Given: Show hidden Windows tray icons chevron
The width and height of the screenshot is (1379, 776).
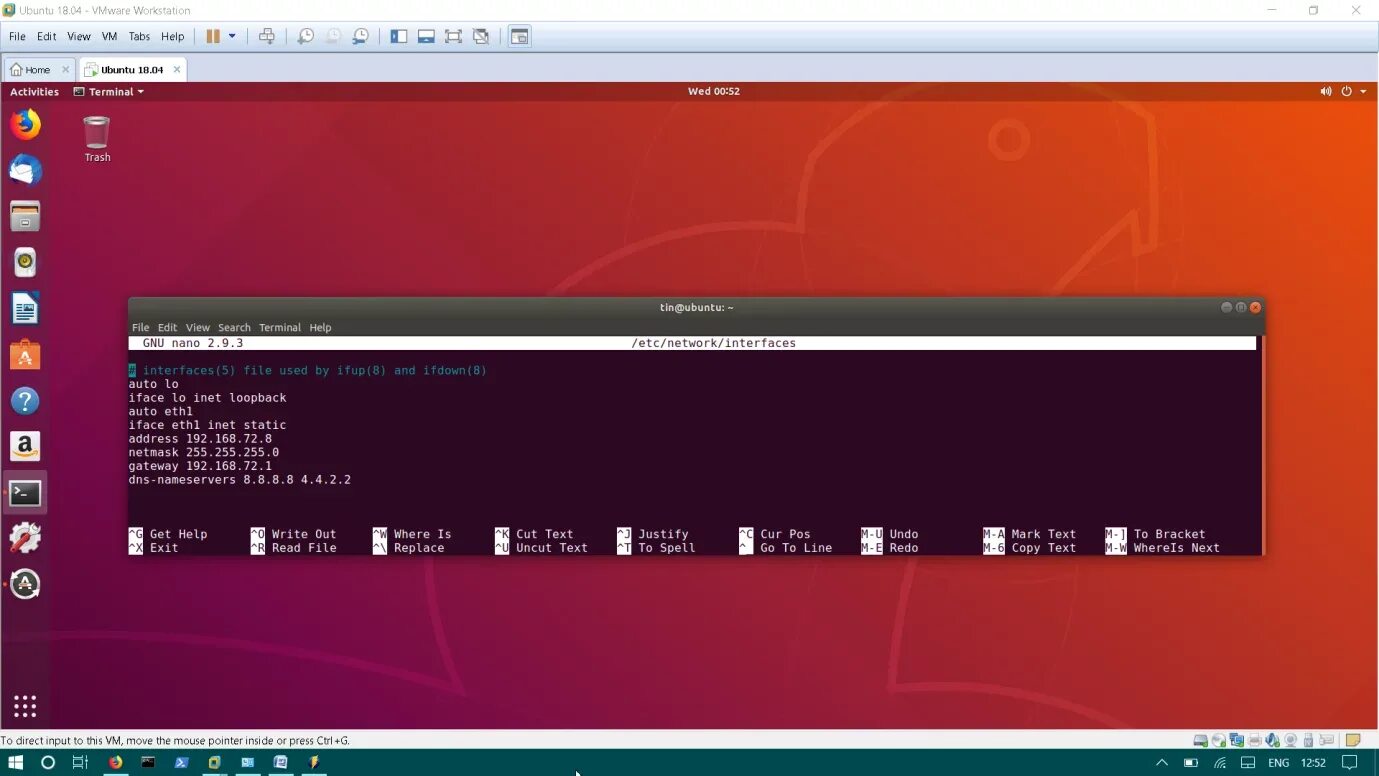Looking at the screenshot, I should [x=1161, y=763].
